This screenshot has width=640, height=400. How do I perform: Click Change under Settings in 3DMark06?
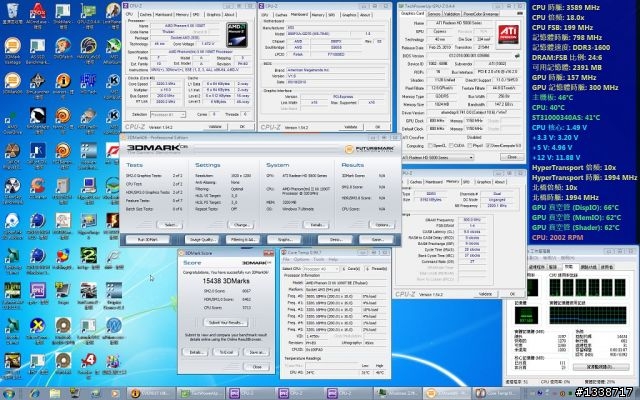241,225
